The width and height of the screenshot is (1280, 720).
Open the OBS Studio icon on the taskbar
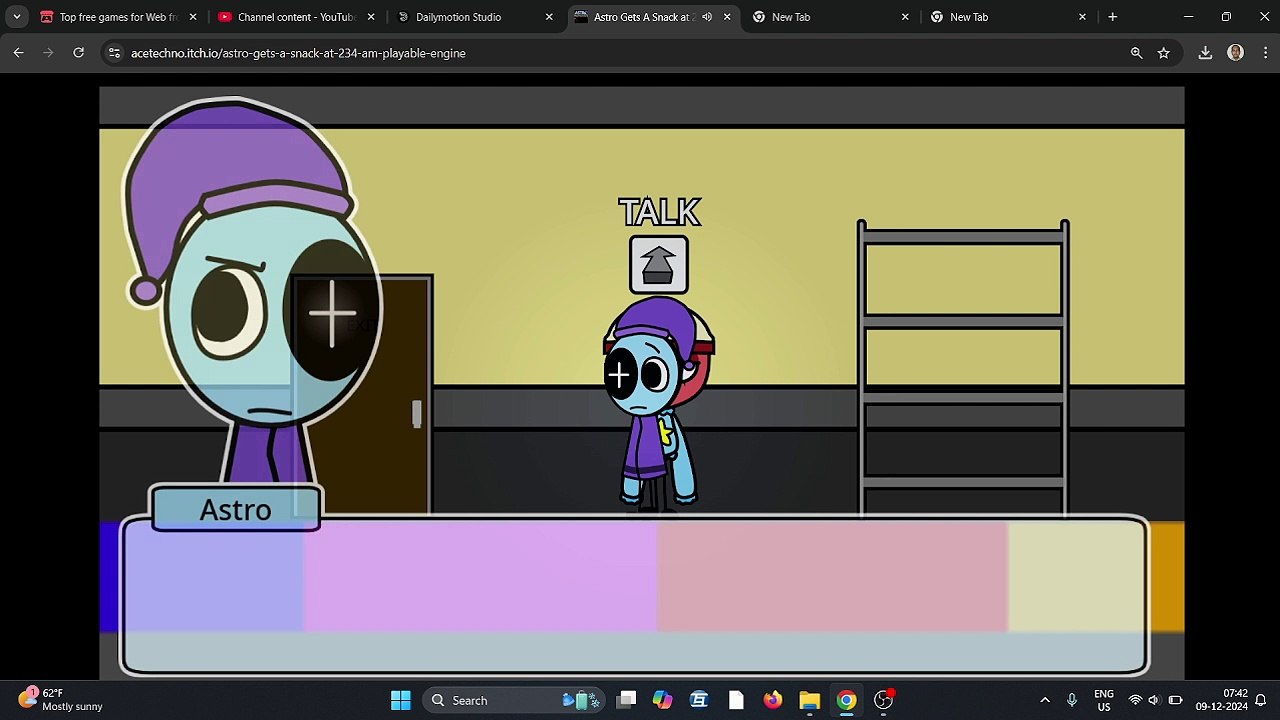tap(884, 700)
